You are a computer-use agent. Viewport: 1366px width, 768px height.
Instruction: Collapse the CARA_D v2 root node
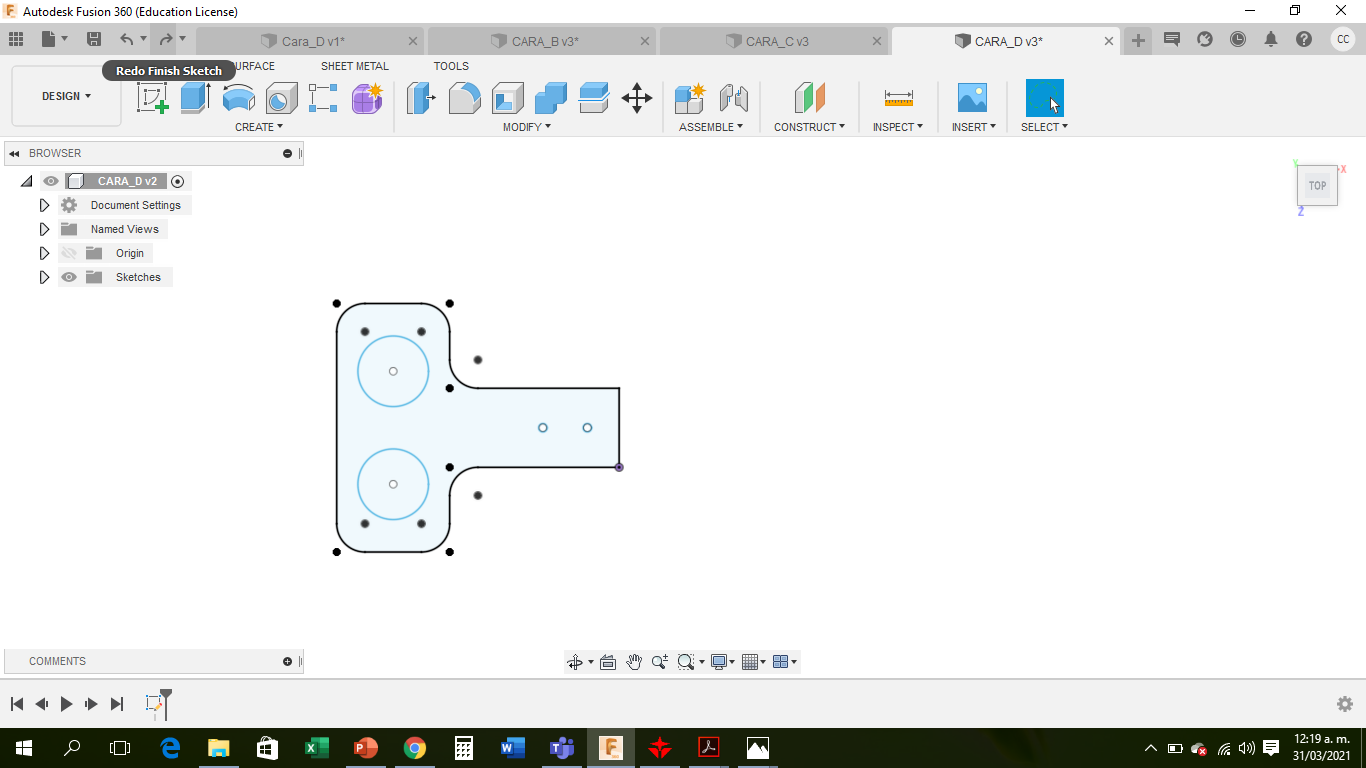click(26, 181)
